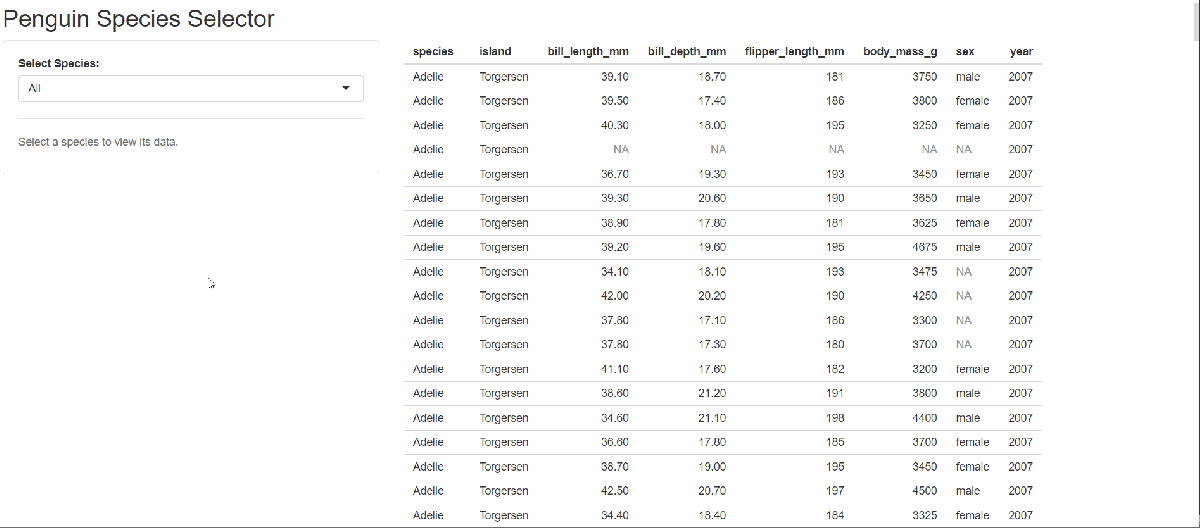Pick the flipper length value 198

click(836, 418)
